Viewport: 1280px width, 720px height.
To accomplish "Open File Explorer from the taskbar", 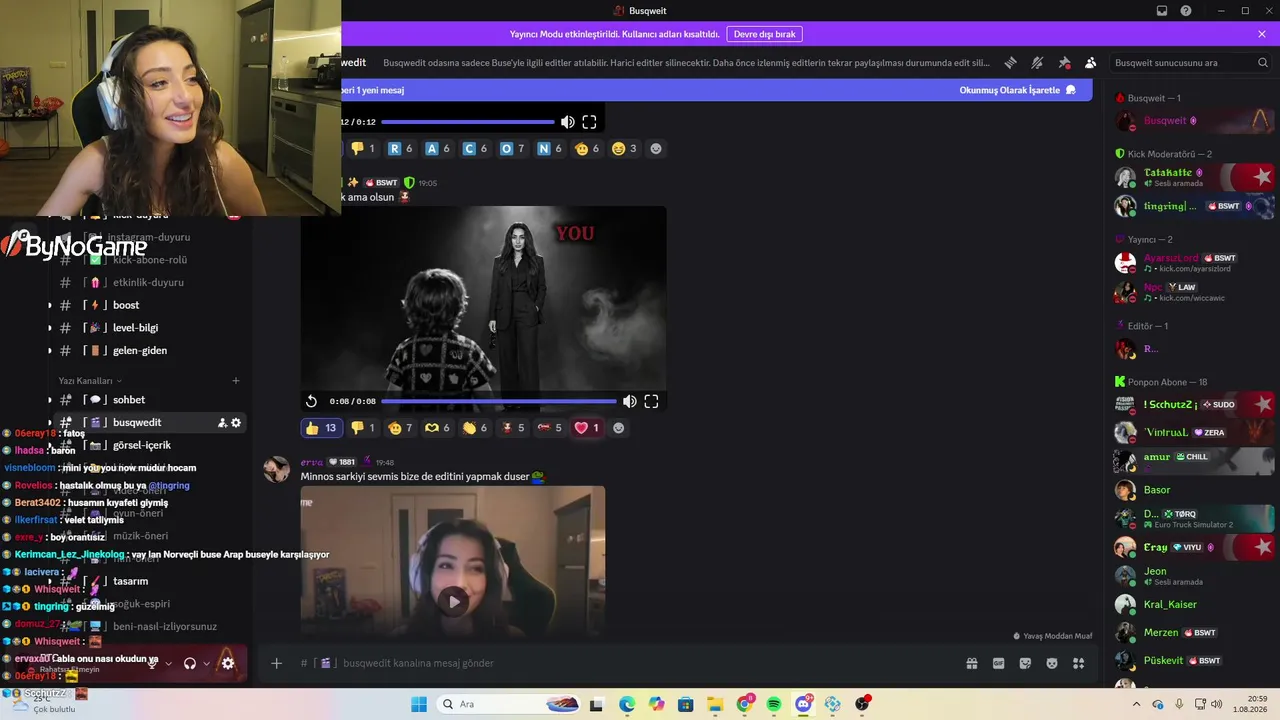I will (715, 704).
